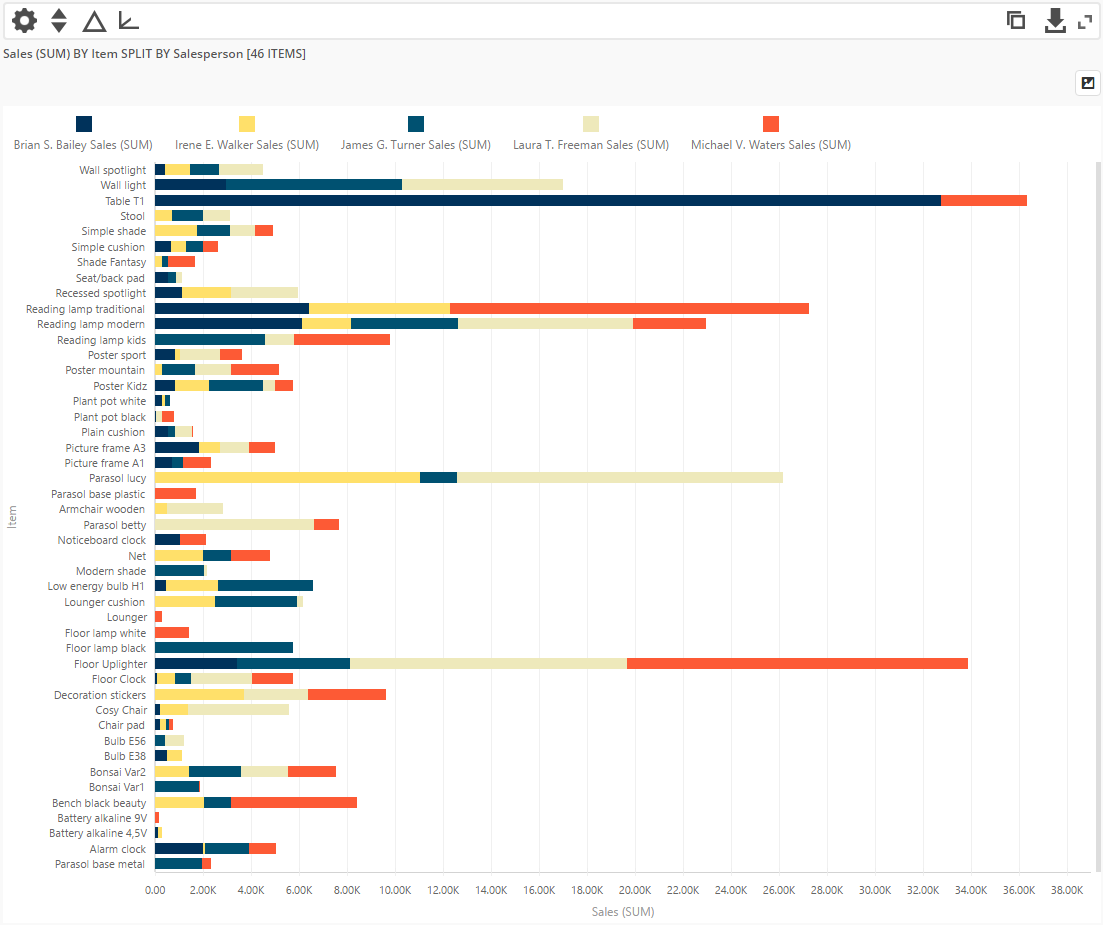This screenshot has width=1103, height=925.
Task: Click the Bonsai Var2 item label
Action: point(117,771)
